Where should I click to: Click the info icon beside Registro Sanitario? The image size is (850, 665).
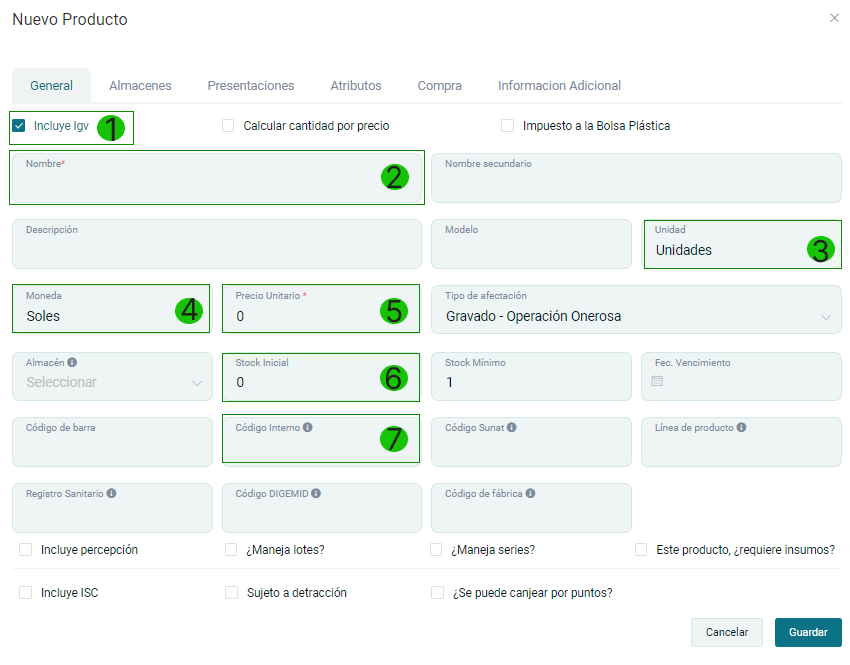111,493
